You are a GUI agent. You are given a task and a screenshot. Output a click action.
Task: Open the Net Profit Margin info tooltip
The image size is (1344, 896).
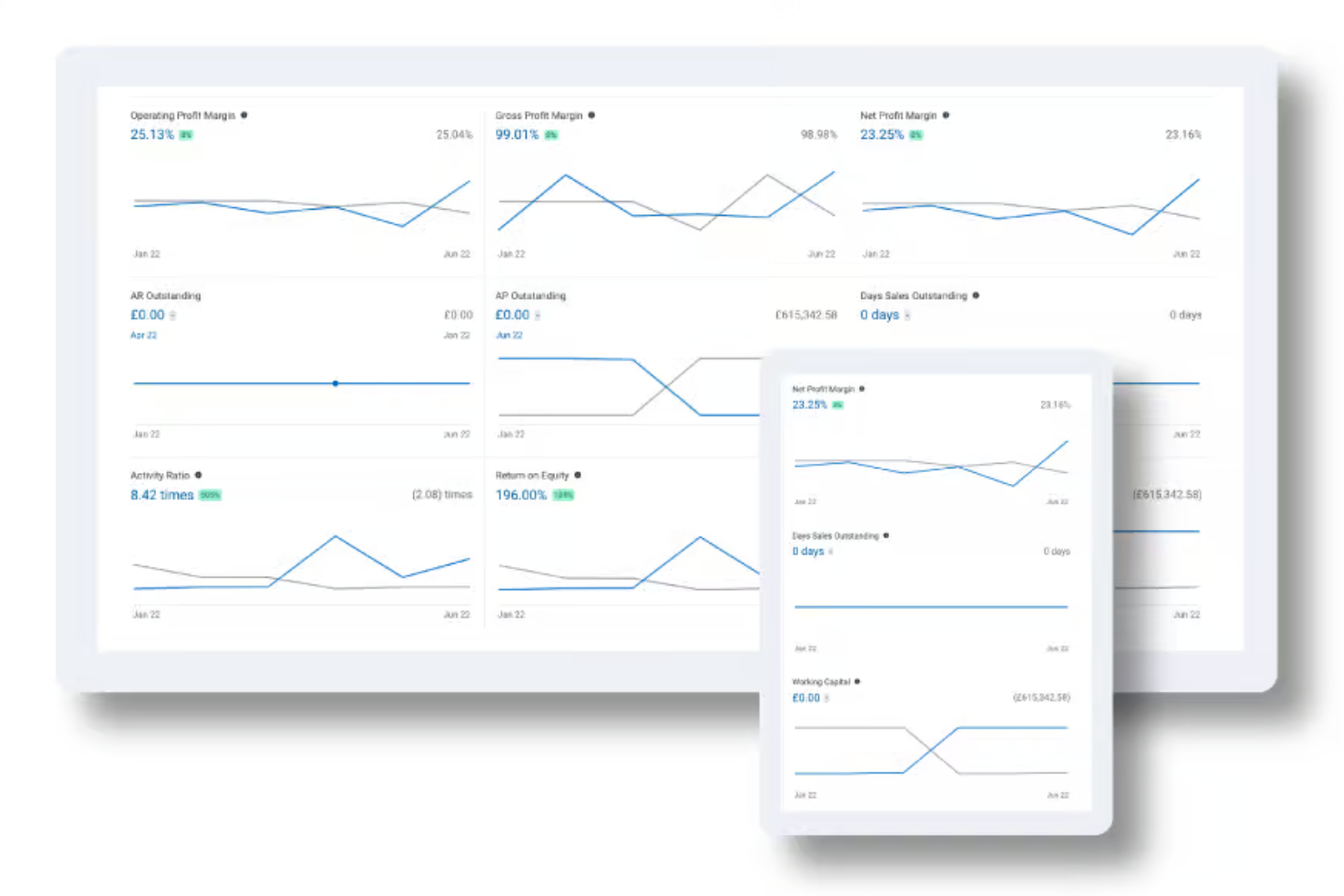(x=945, y=115)
